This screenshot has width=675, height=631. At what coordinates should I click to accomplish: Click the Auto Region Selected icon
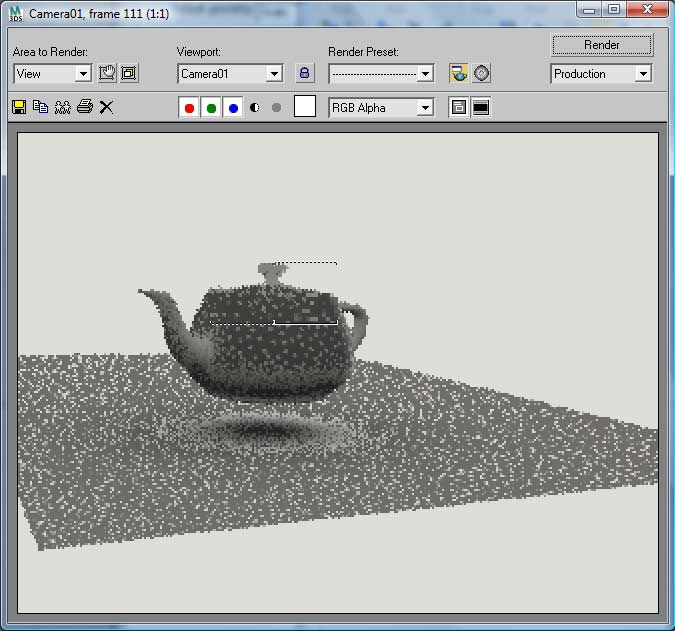point(129,73)
